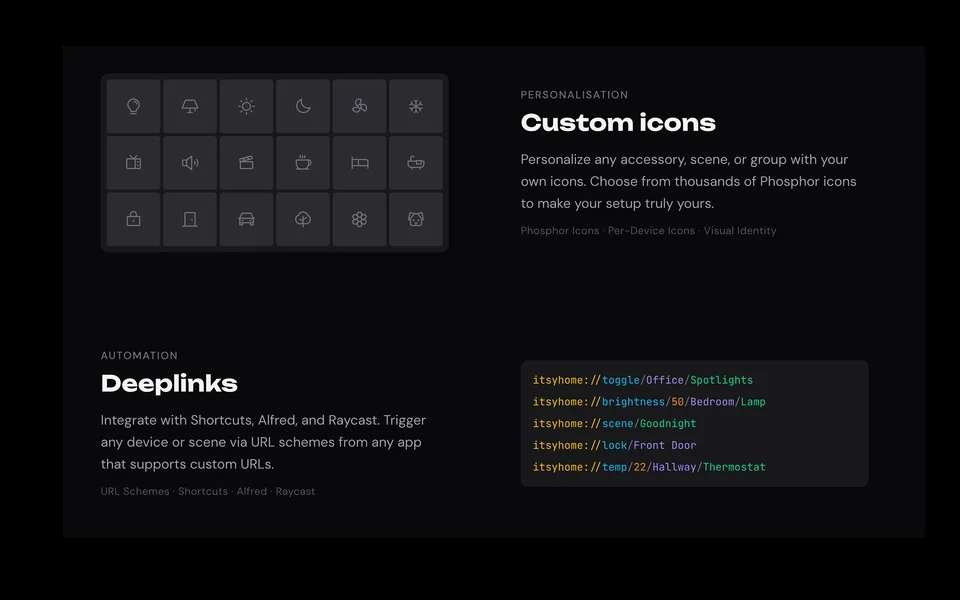The height and width of the screenshot is (600, 960).
Task: Pick the sun icon tile
Action: pos(247,107)
